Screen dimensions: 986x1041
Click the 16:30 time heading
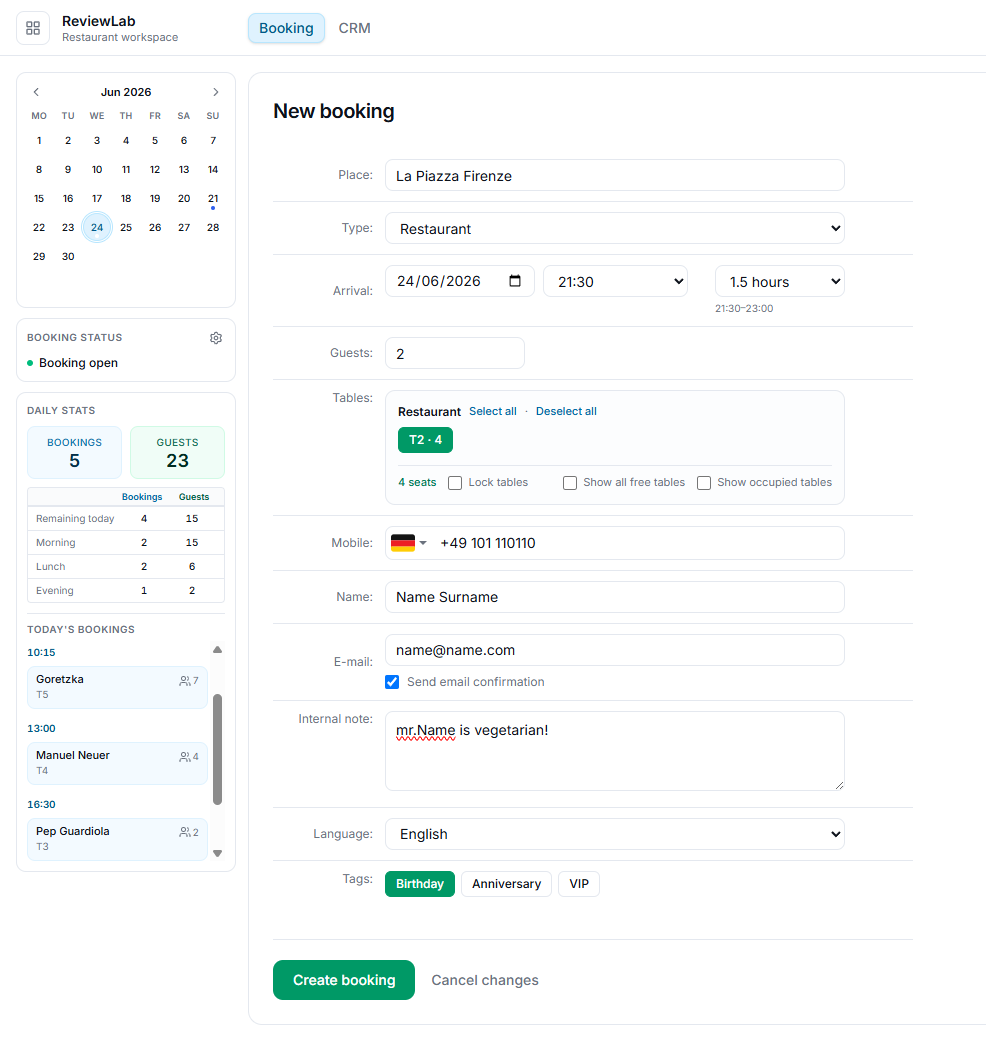41,805
